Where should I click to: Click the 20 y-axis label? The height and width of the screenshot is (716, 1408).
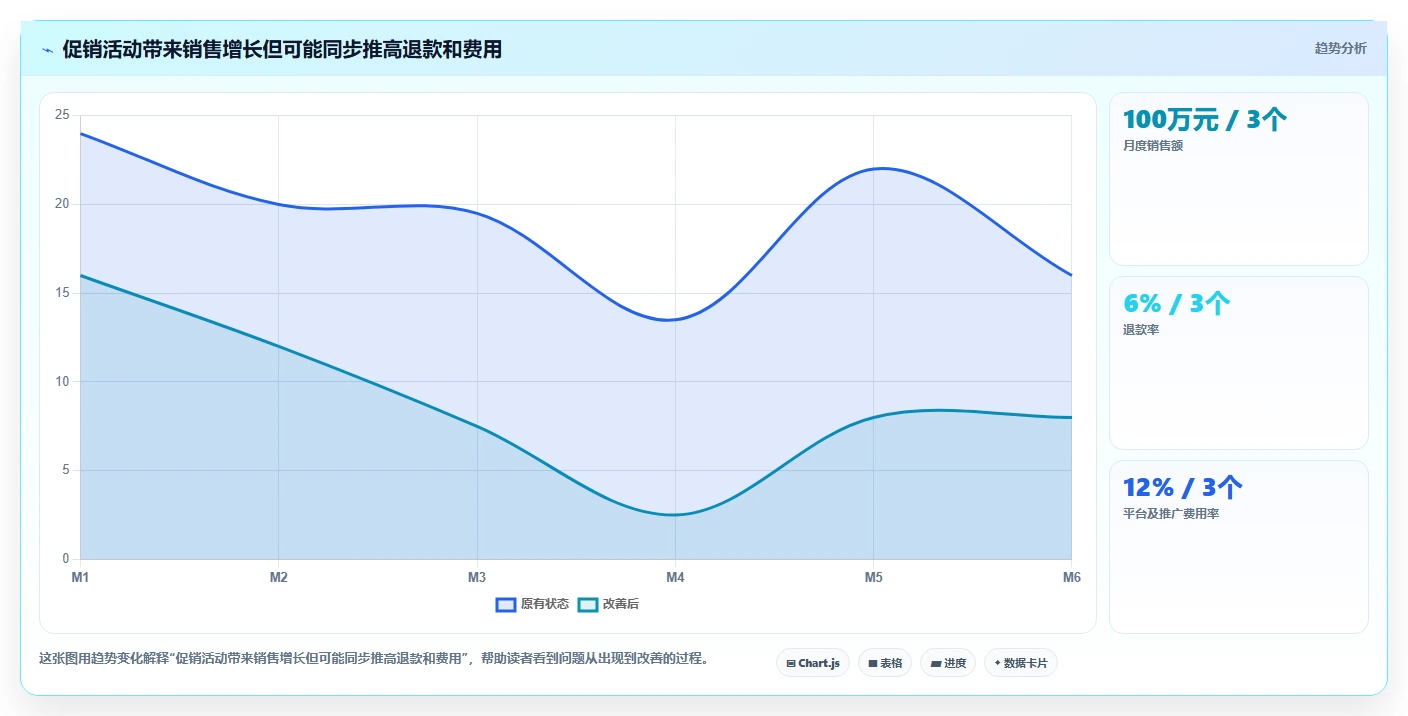click(x=62, y=204)
